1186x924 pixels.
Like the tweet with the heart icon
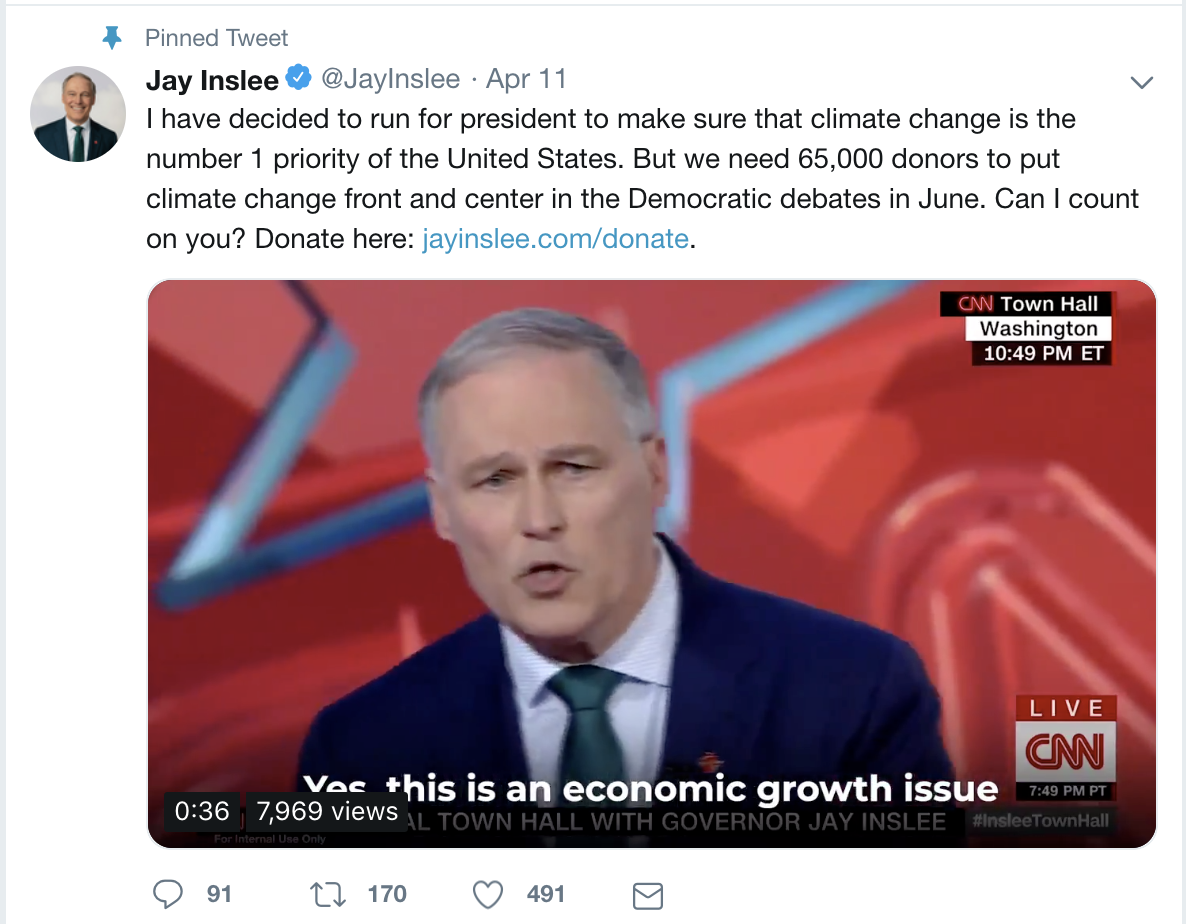pos(487,893)
